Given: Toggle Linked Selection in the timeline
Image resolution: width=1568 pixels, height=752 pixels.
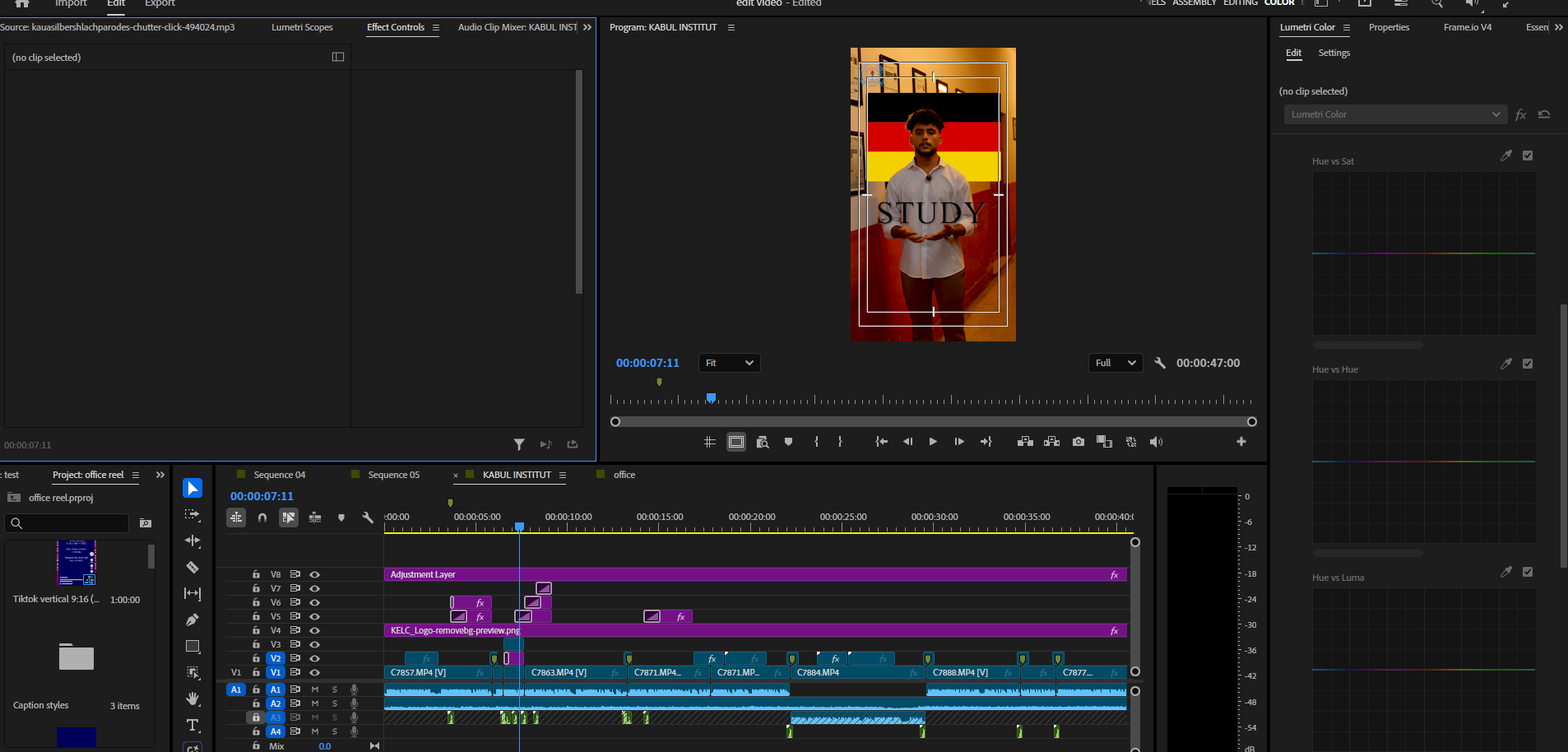Looking at the screenshot, I should [x=289, y=518].
